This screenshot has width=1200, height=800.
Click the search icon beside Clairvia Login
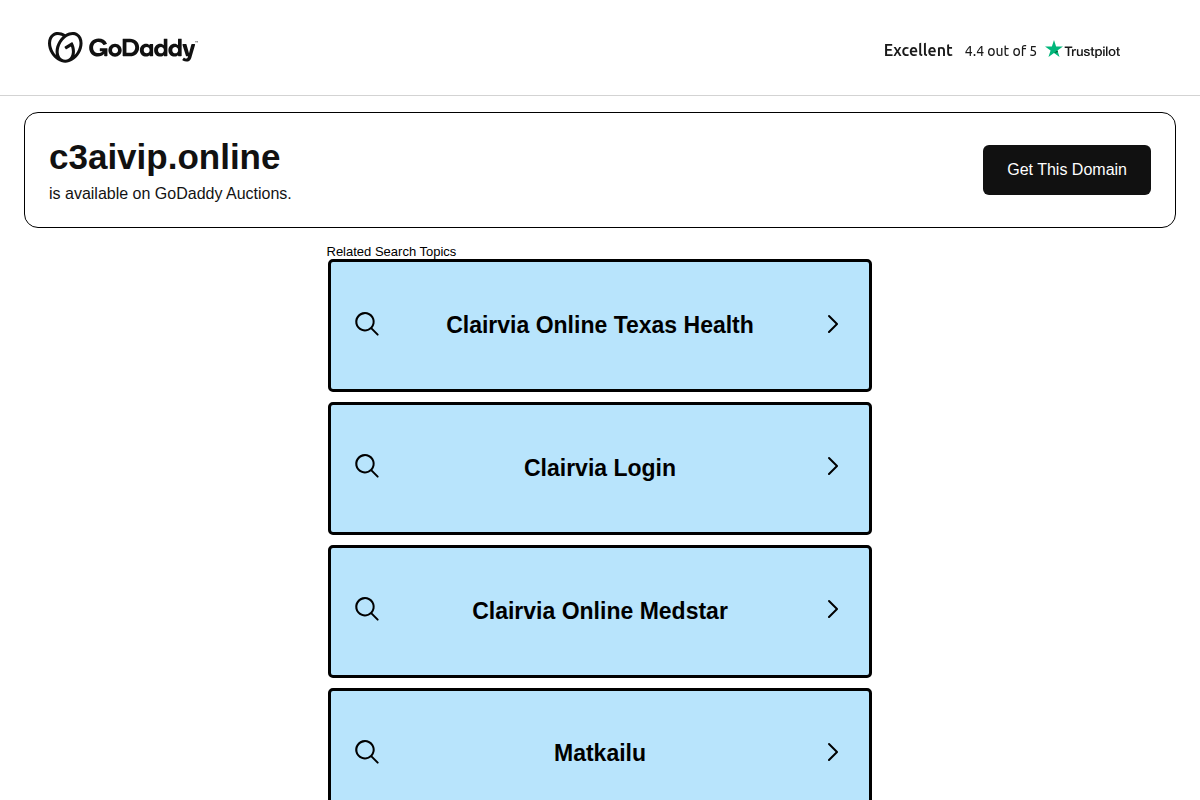pos(367,466)
